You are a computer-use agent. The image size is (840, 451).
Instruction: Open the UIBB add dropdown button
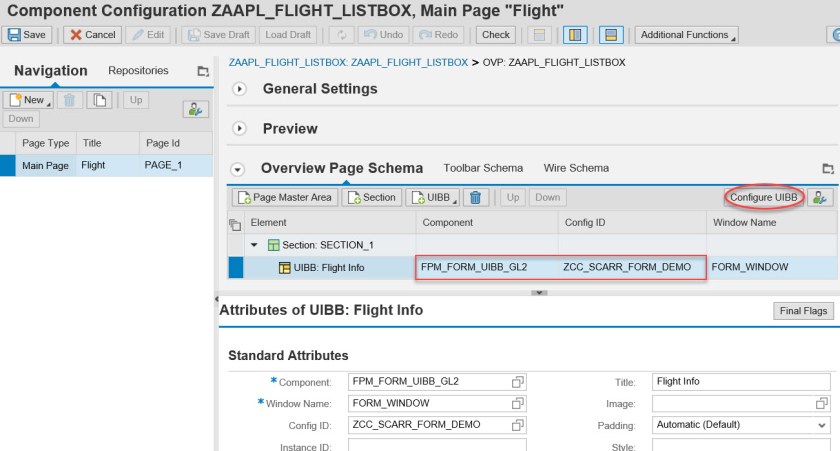(x=433, y=198)
